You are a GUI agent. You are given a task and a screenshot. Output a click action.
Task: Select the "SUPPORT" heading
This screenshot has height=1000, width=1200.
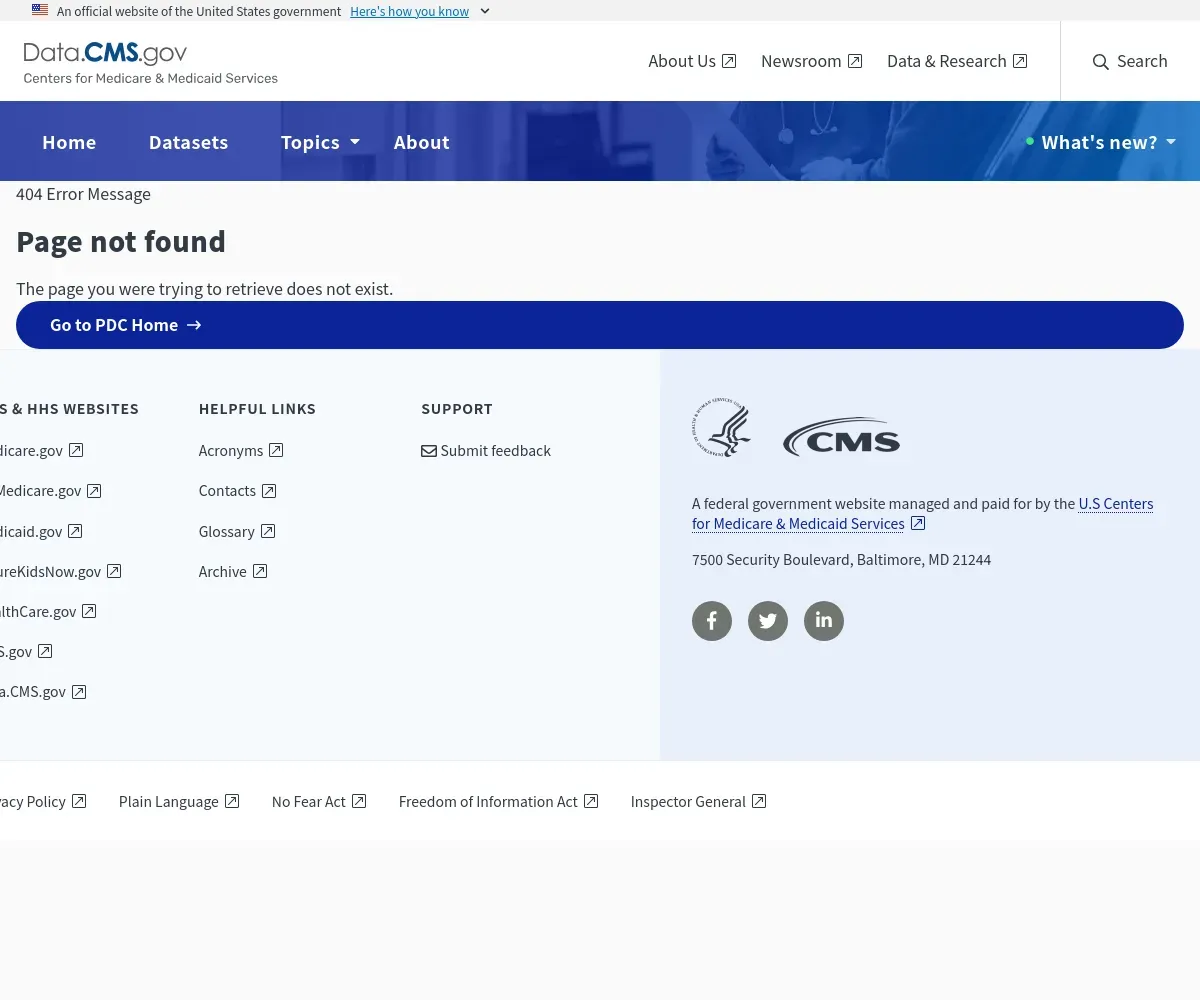457,409
